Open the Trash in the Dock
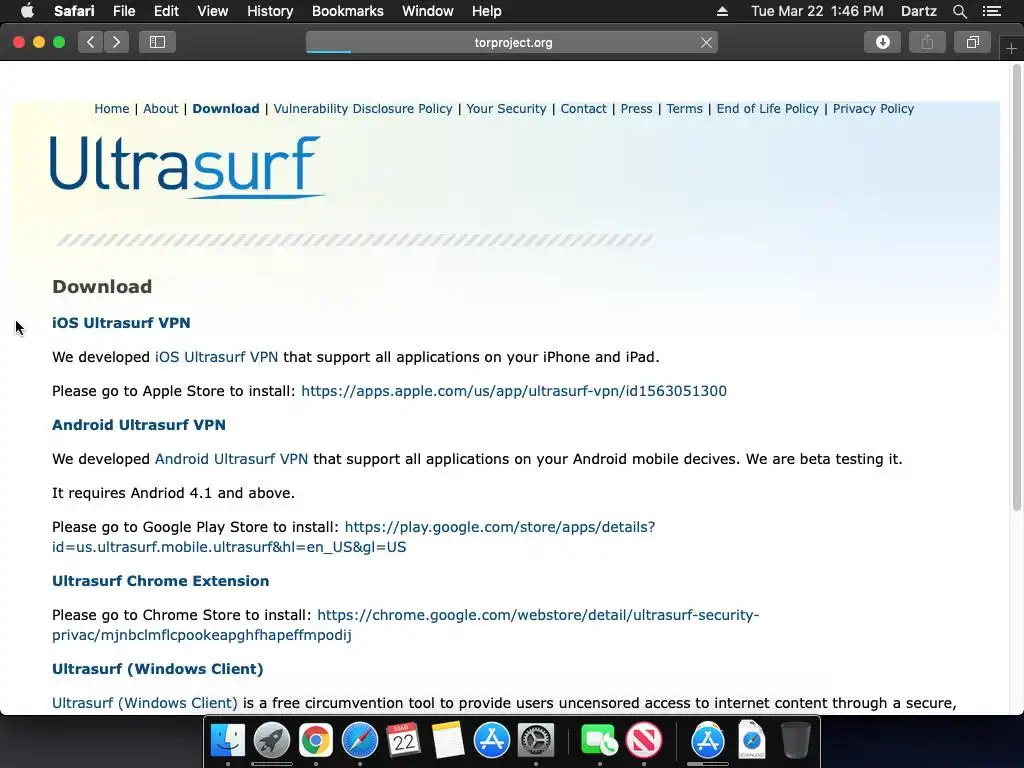 click(x=795, y=741)
